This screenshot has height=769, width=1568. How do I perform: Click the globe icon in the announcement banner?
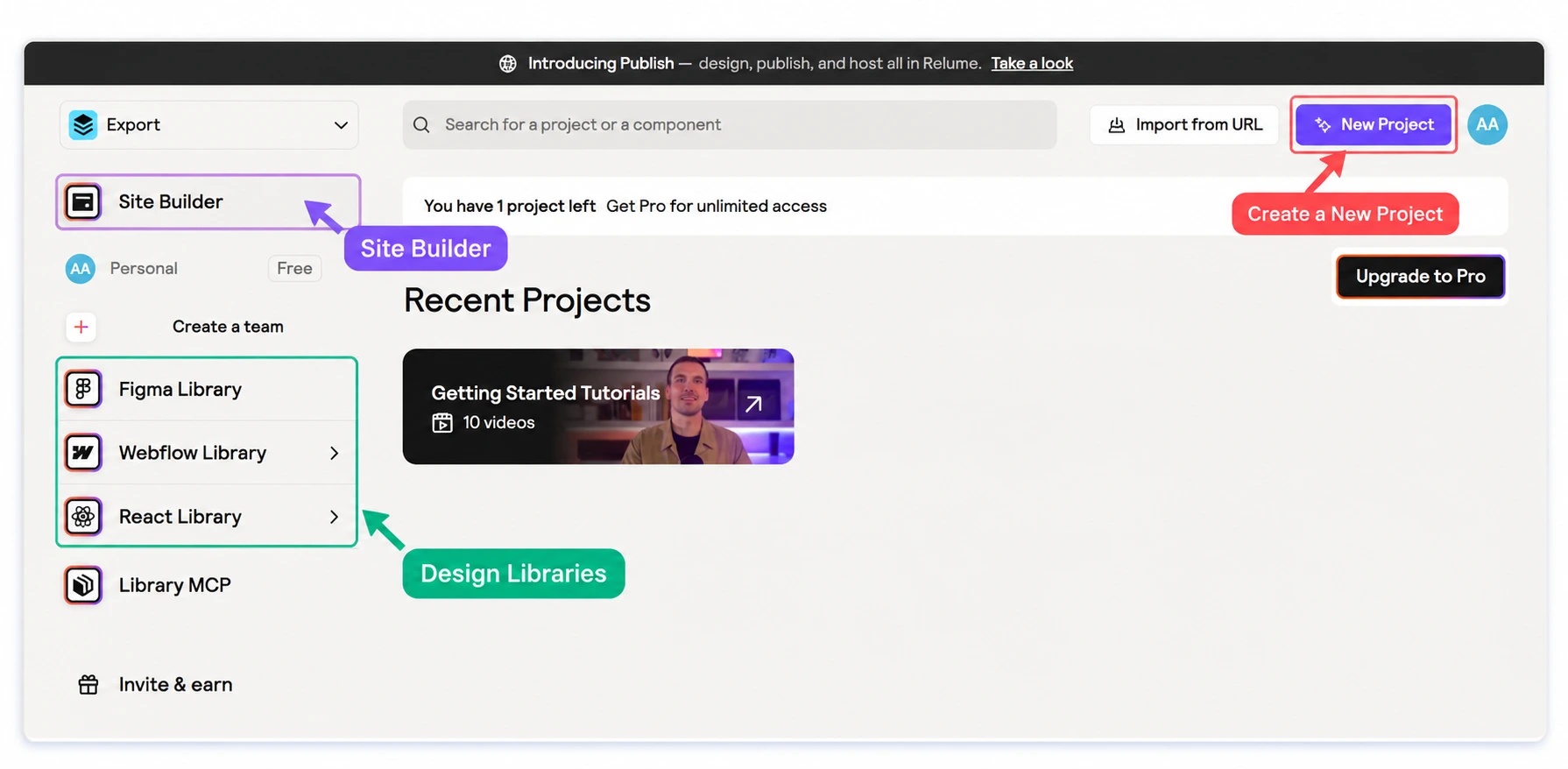[508, 64]
